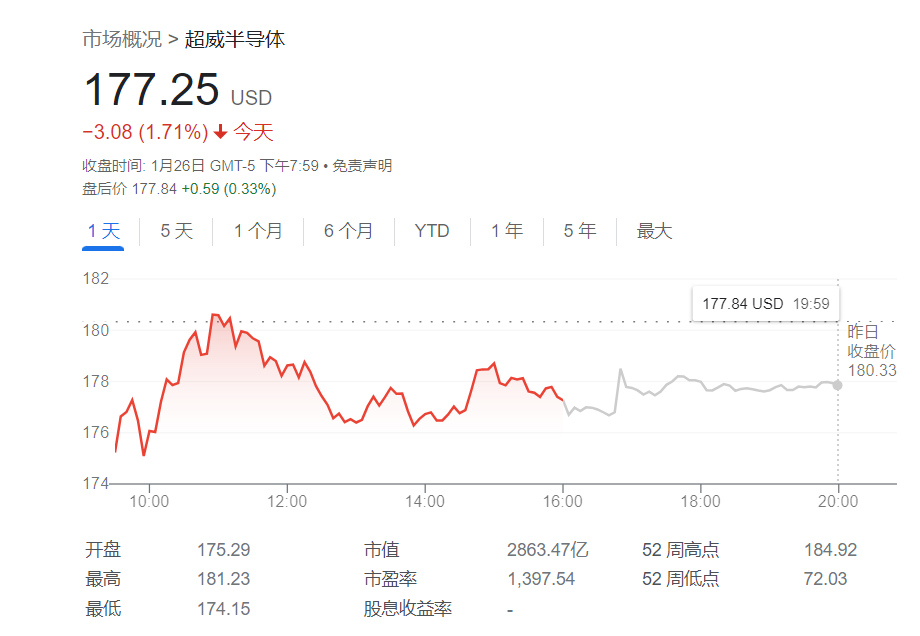Viewport: 920px width, 636px height.
Task: Select the 1 天 time range tab
Action: tap(103, 231)
